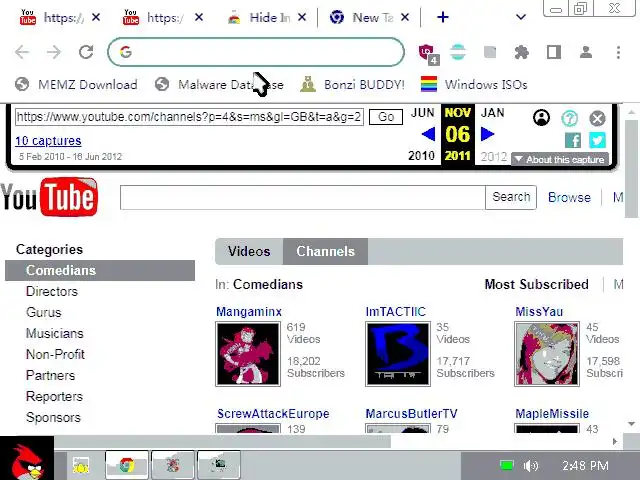
Task: Open the Most Subscribed sort option
Action: click(536, 284)
